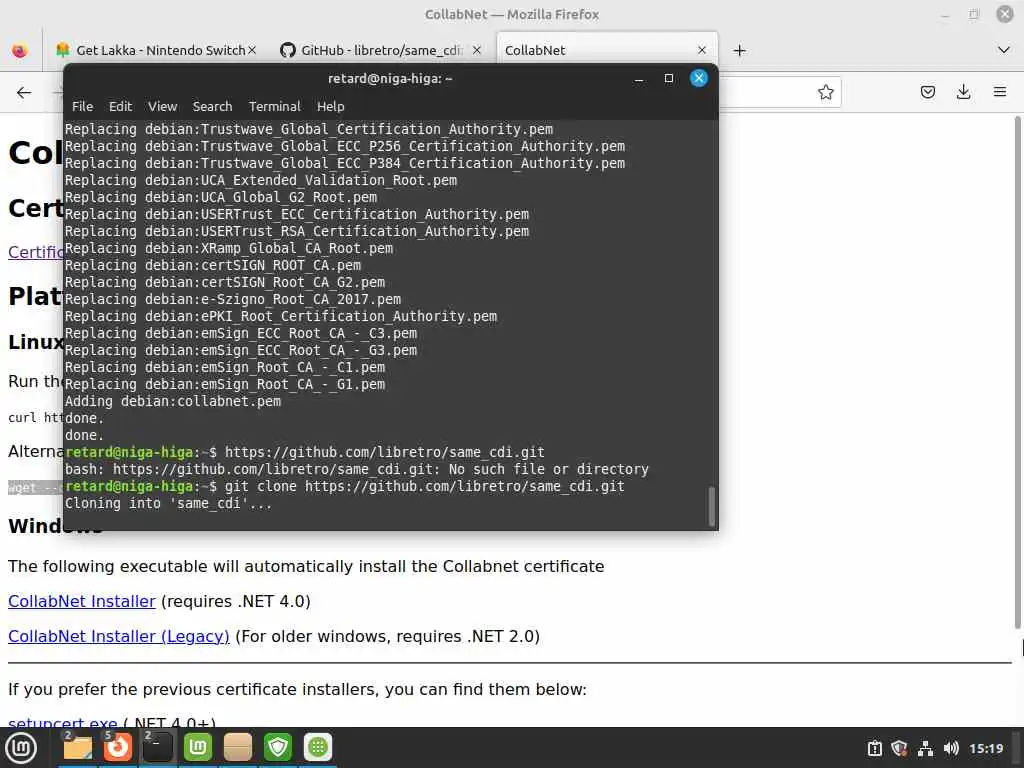The height and width of the screenshot is (768, 1024).
Task: Open terminal Search menu
Action: pos(212,106)
